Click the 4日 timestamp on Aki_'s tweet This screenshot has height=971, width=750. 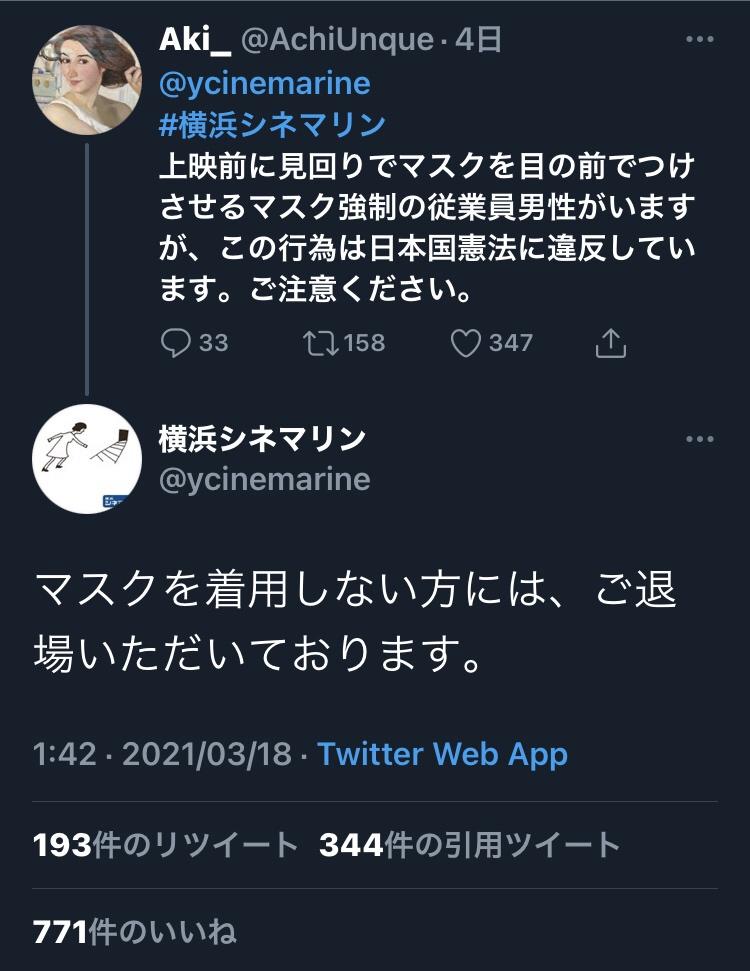coord(478,40)
